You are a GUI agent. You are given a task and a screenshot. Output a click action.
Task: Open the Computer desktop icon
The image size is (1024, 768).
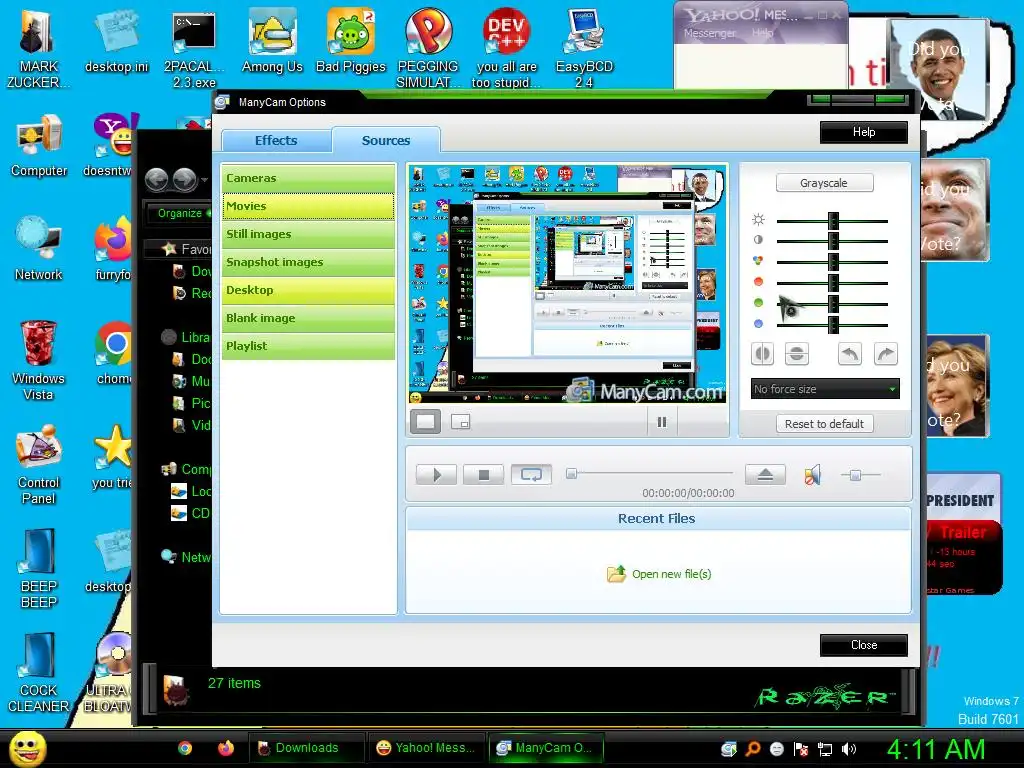click(x=39, y=145)
